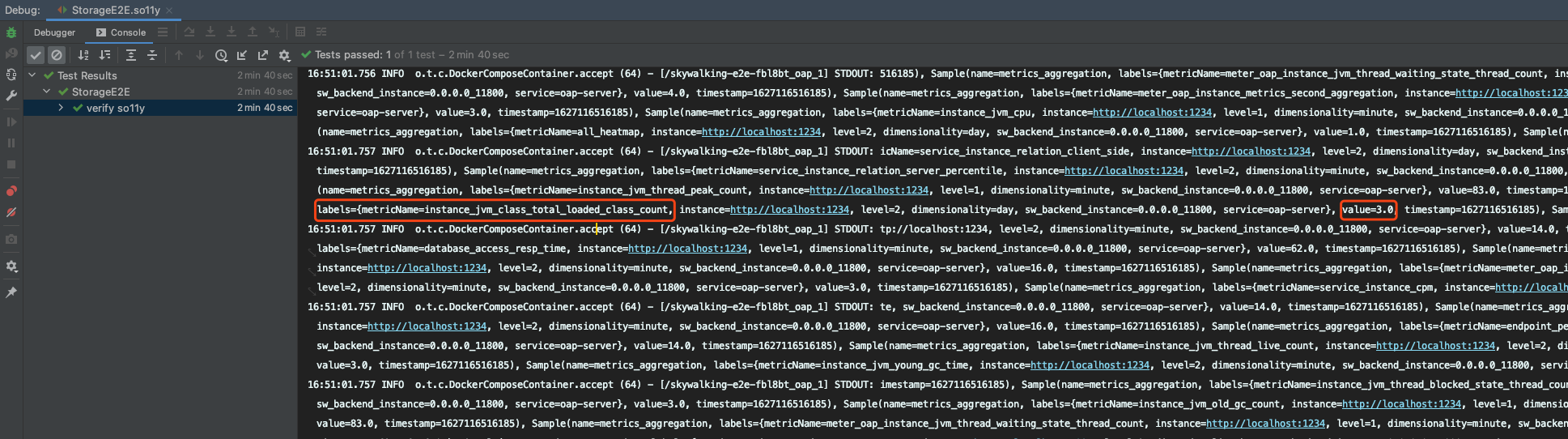
Task: Click the Import Tests from File icon
Action: 242,55
